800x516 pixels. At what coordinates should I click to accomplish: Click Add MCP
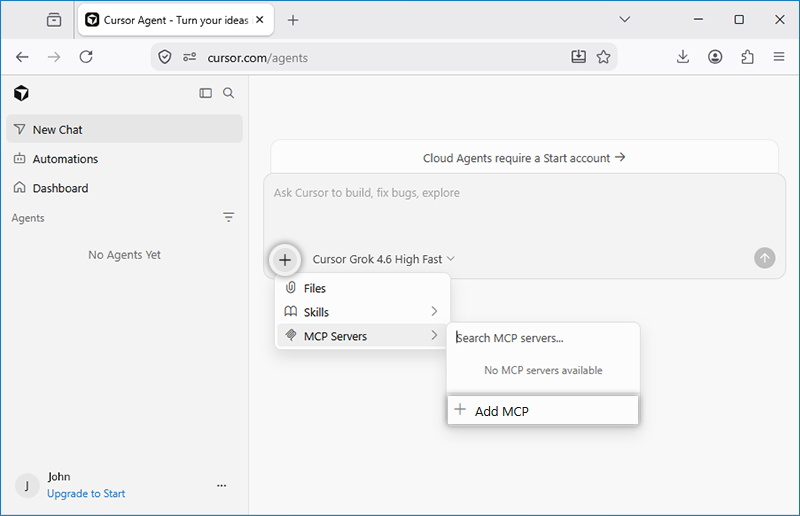coord(543,411)
